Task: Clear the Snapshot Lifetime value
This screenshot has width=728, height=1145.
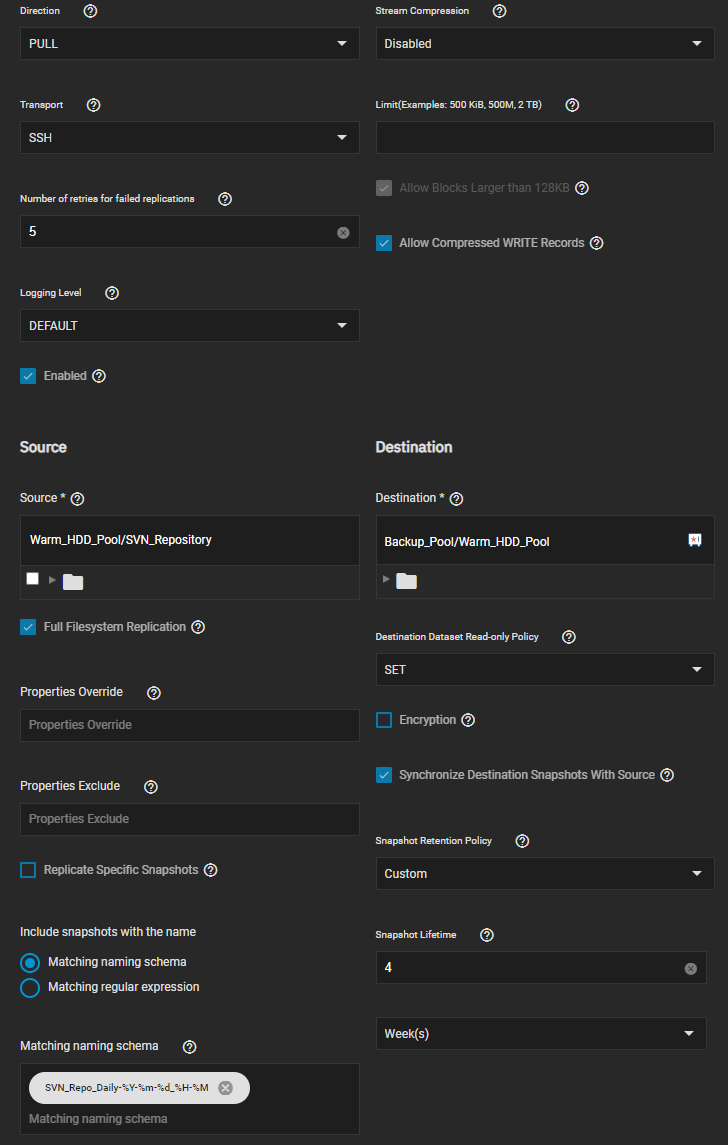Action: pyautogui.click(x=690, y=968)
